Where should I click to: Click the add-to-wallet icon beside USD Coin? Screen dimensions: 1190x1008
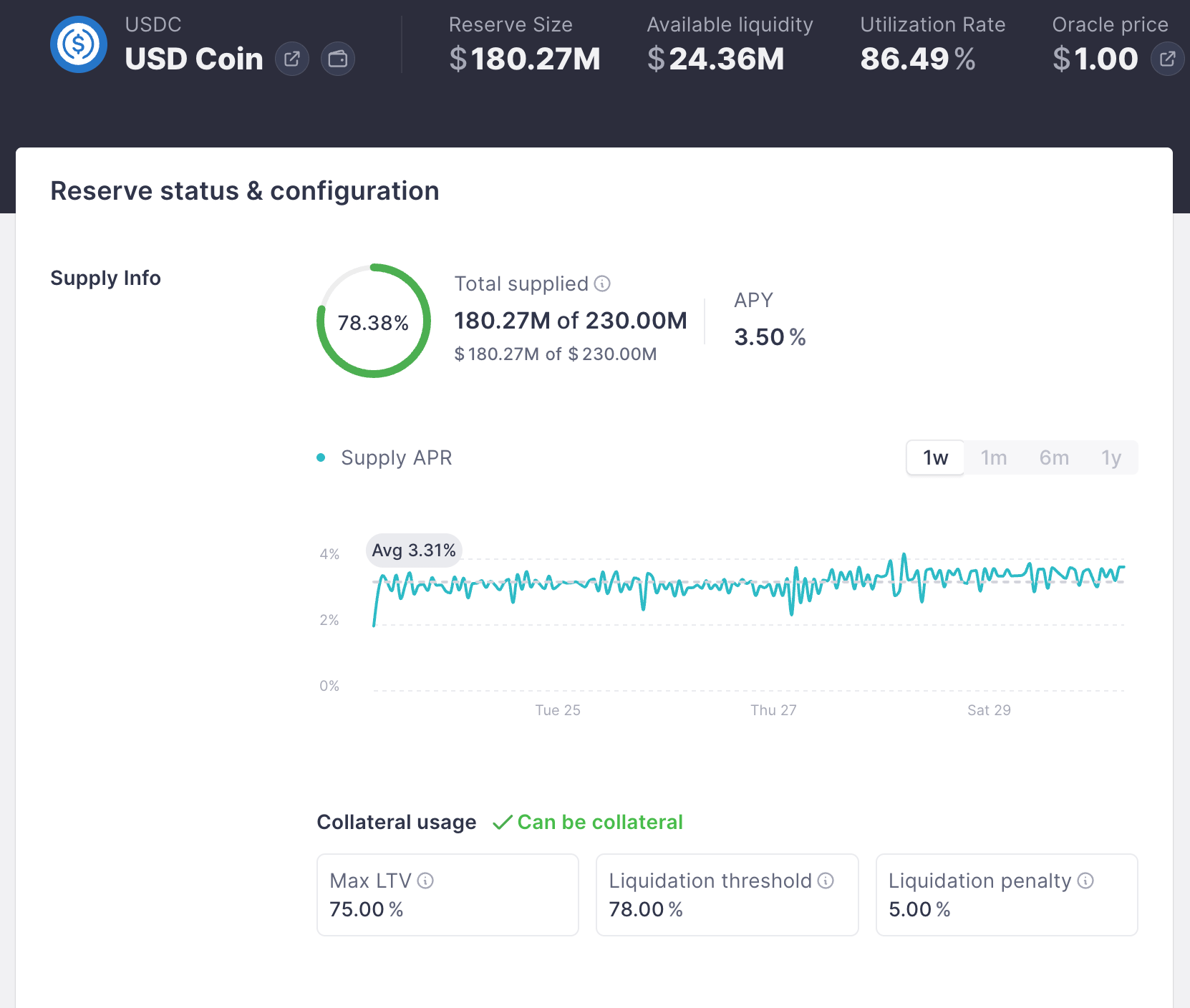(338, 59)
